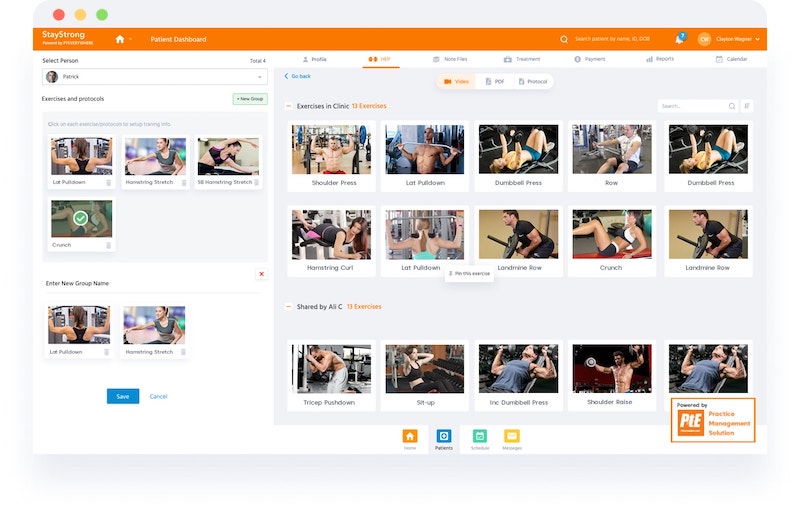
Task: Click the magnifier inside the exercise Search box
Action: click(732, 106)
